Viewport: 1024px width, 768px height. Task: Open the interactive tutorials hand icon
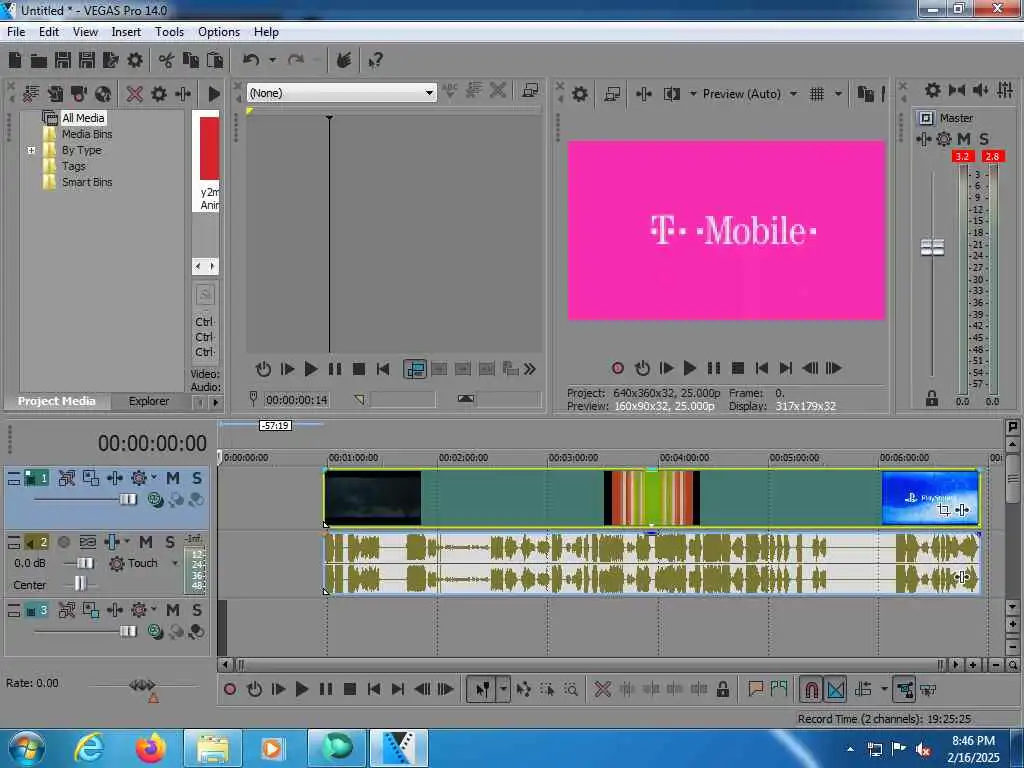pyautogui.click(x=344, y=61)
